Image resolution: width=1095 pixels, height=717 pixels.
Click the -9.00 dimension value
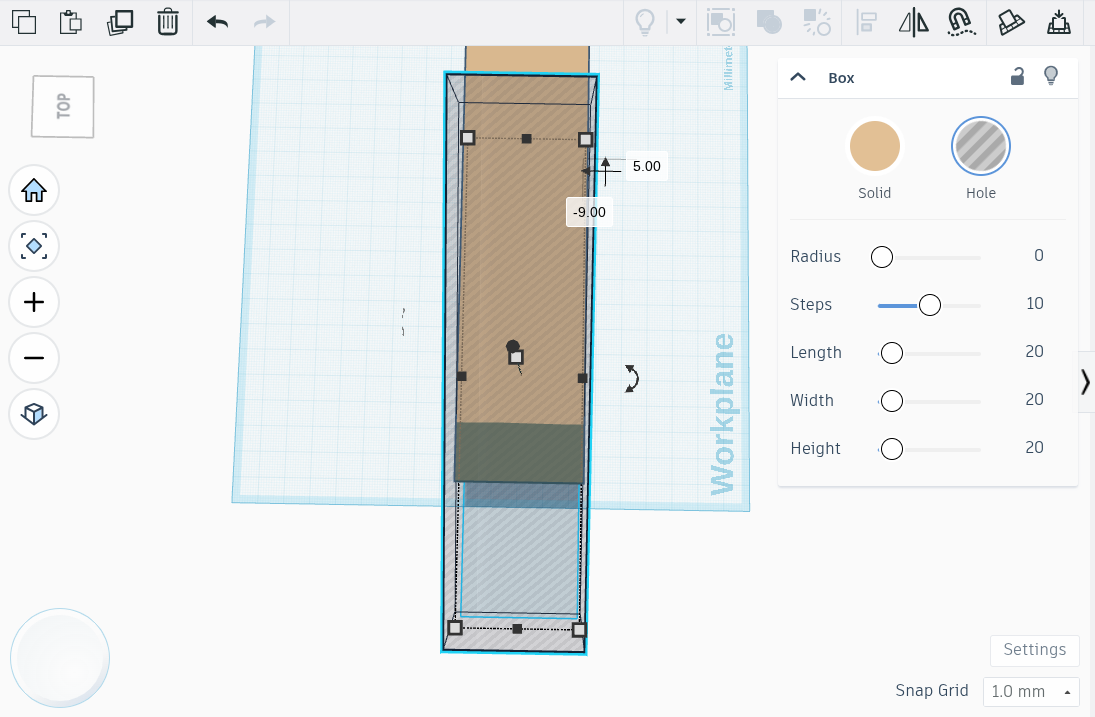589,212
